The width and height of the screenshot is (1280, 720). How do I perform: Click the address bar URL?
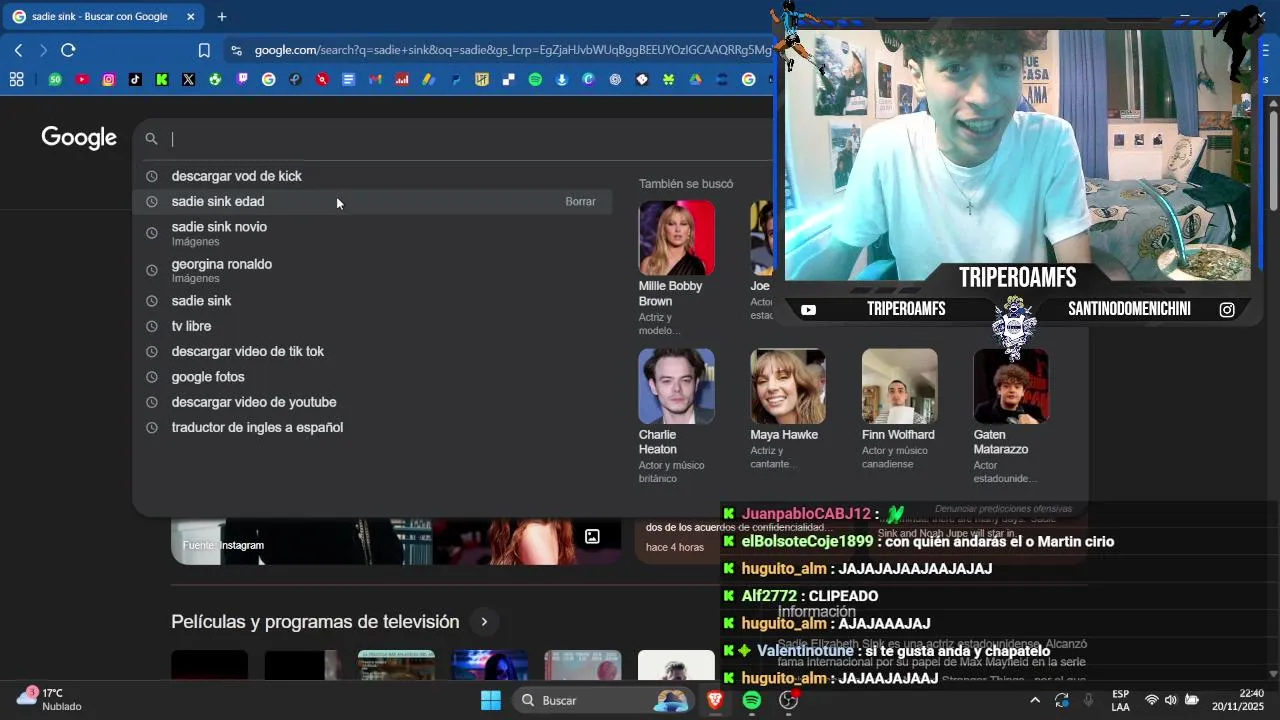(512, 50)
